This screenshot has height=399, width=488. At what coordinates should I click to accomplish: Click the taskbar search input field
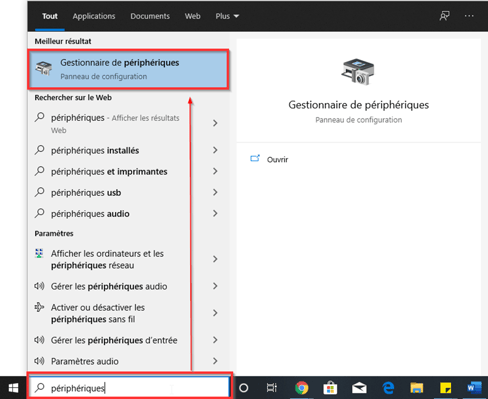point(129,388)
